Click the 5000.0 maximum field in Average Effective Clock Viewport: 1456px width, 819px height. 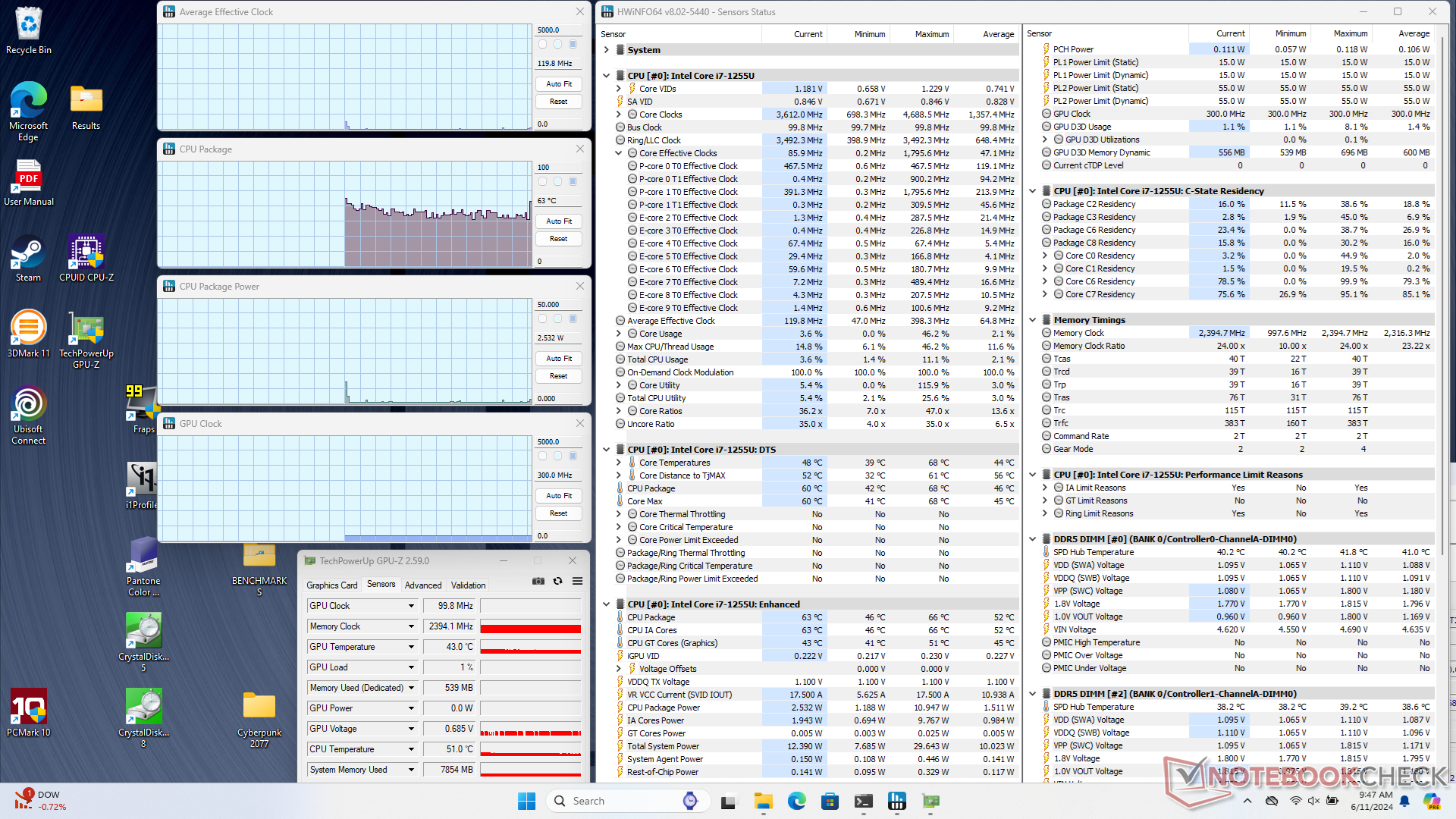(x=559, y=30)
